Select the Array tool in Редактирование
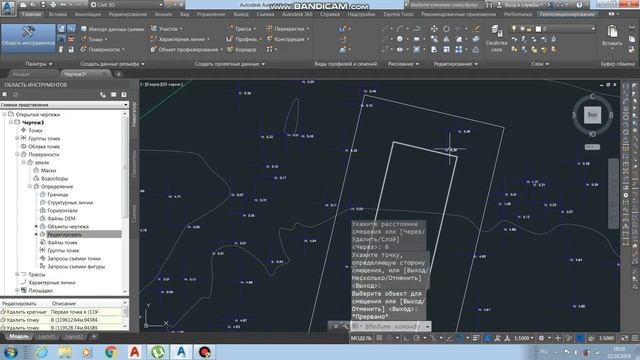The image size is (640, 360). 459,49
